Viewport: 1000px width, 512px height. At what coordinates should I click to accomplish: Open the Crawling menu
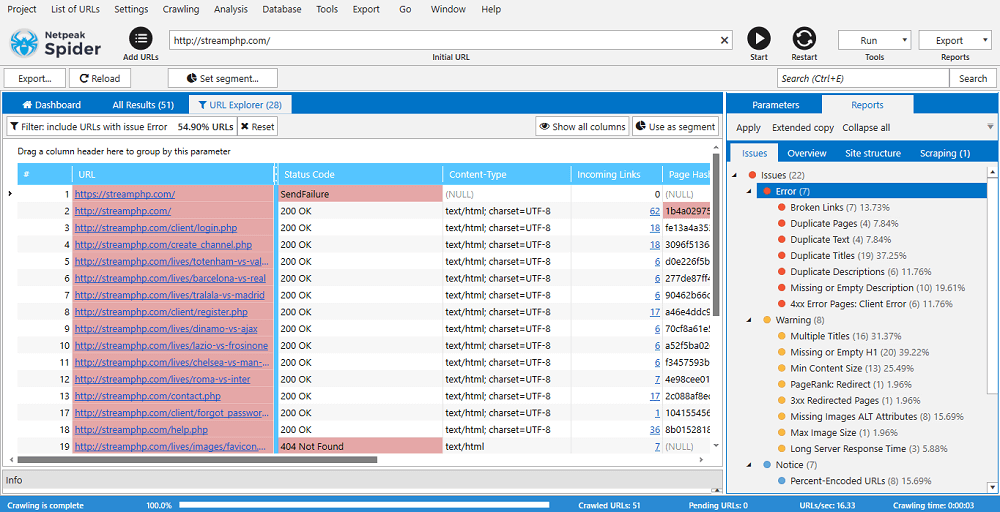tap(181, 10)
